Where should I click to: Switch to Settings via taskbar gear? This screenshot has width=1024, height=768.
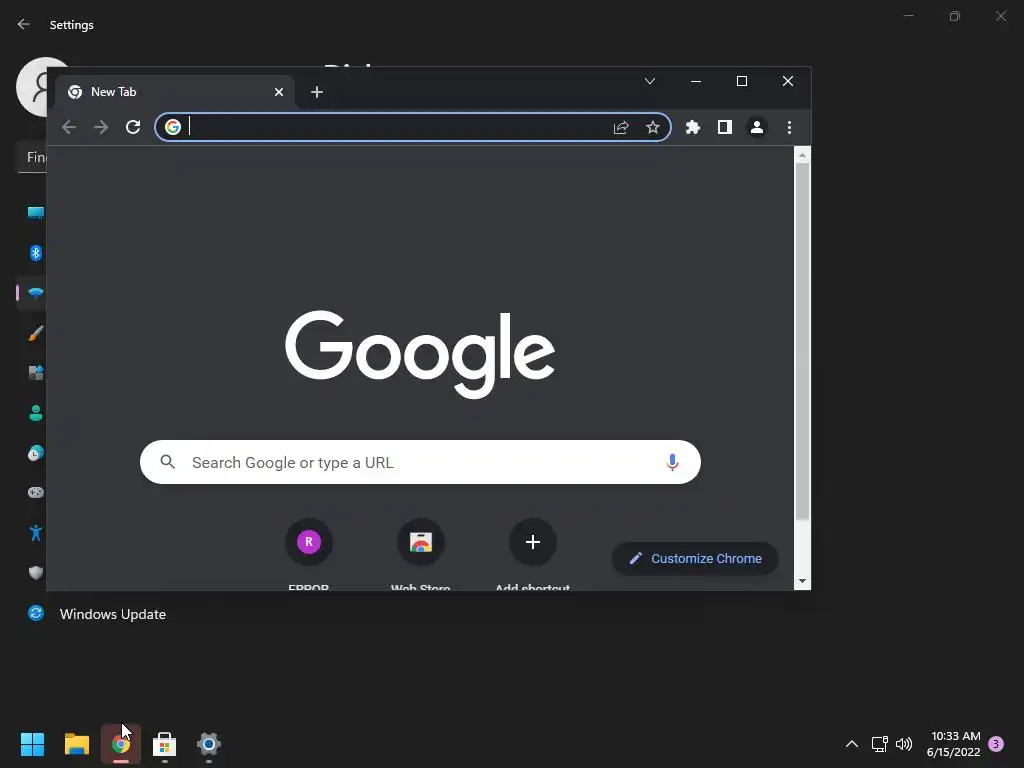click(x=209, y=744)
